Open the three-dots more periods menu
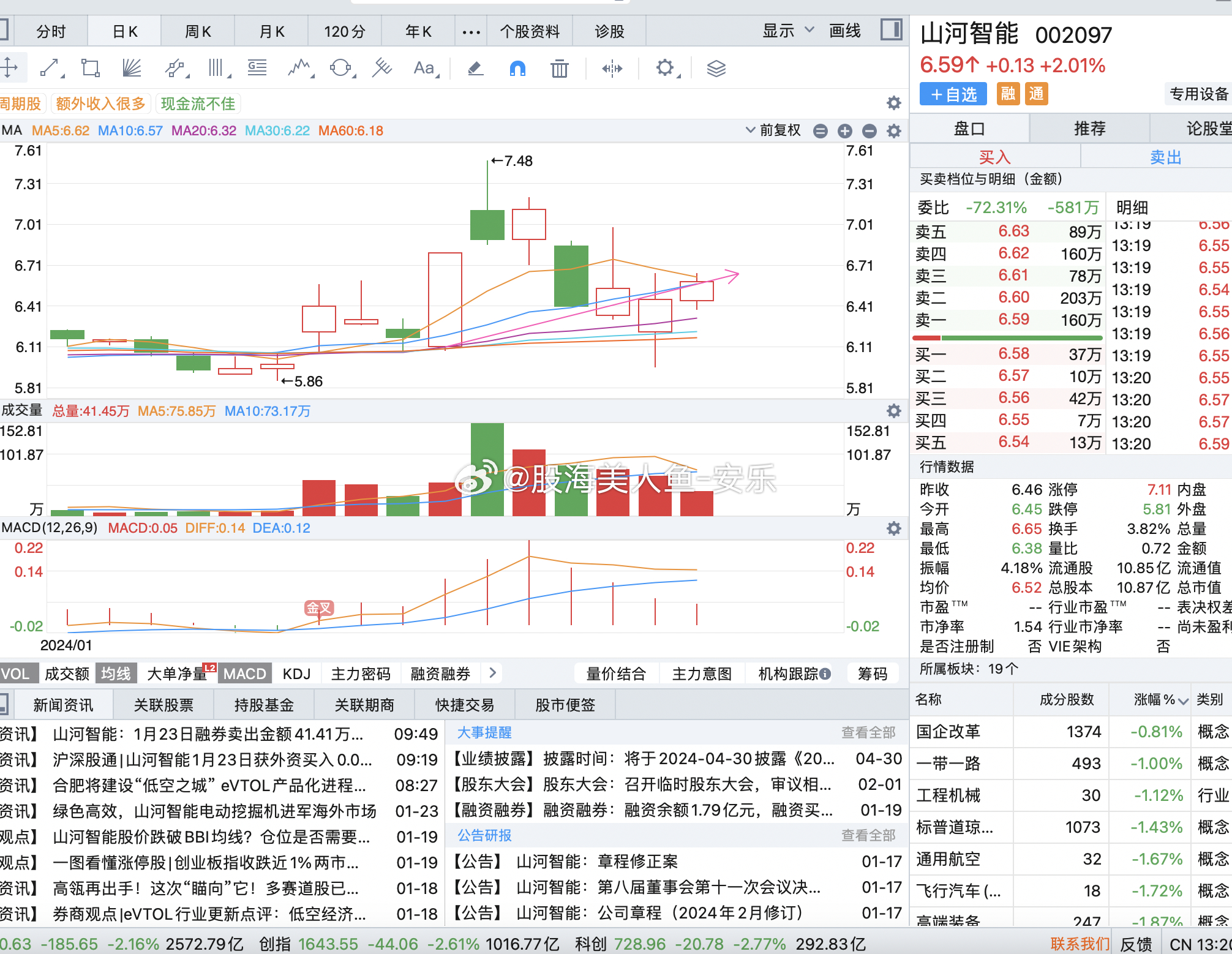1232x954 pixels. tap(471, 31)
